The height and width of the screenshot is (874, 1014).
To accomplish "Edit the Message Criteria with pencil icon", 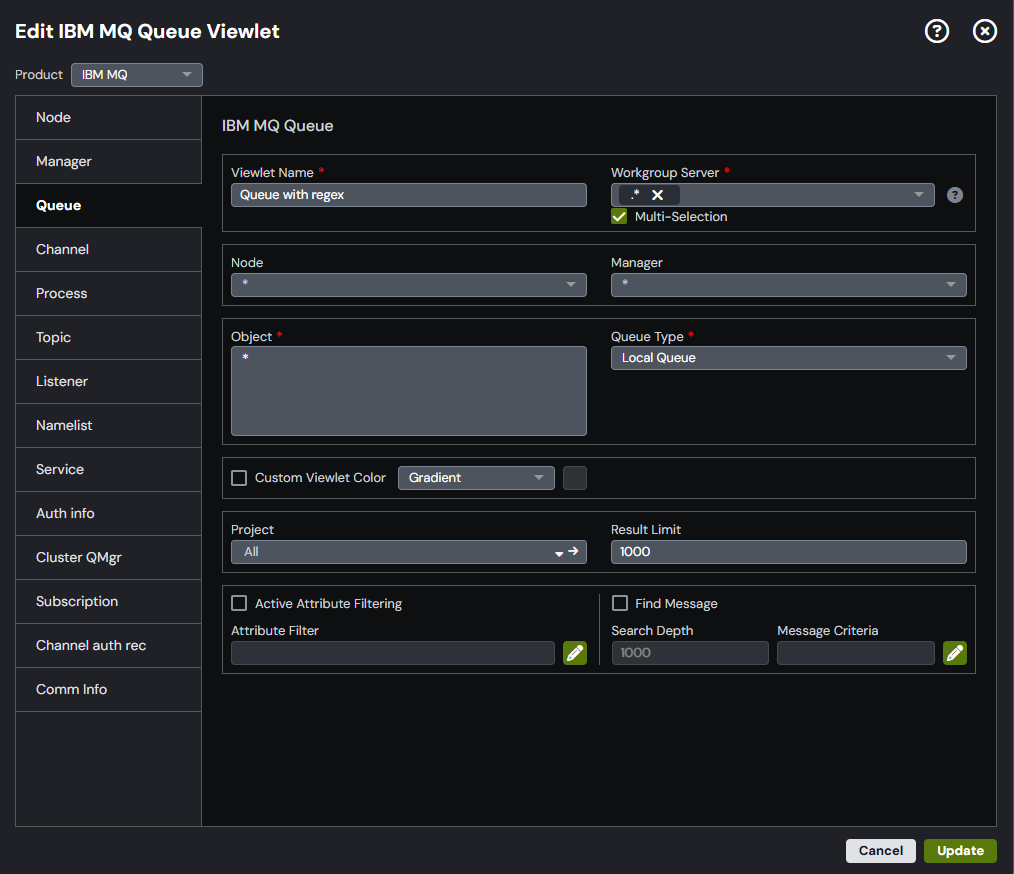I will pyautogui.click(x=955, y=653).
